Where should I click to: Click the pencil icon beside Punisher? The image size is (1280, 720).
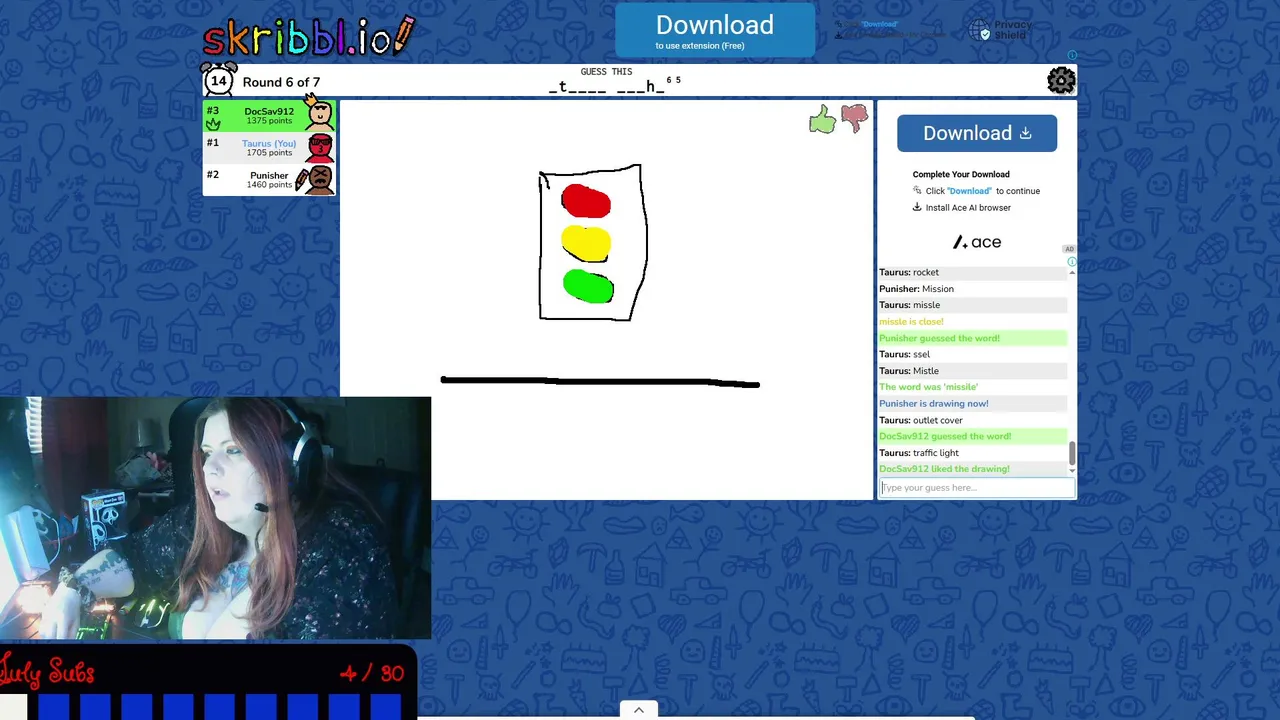pos(302,180)
